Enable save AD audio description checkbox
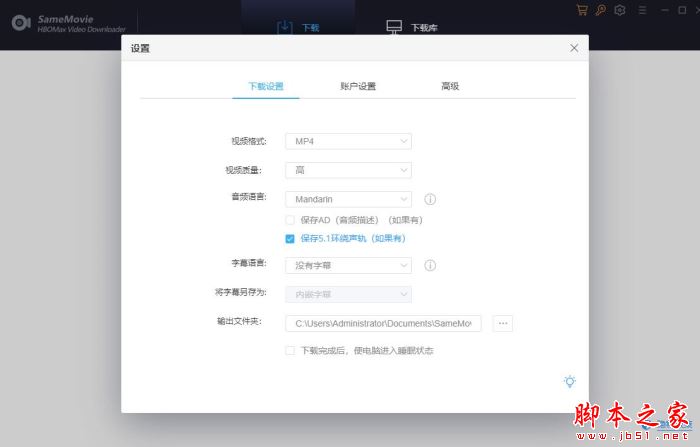The width and height of the screenshot is (700, 447). click(290, 220)
